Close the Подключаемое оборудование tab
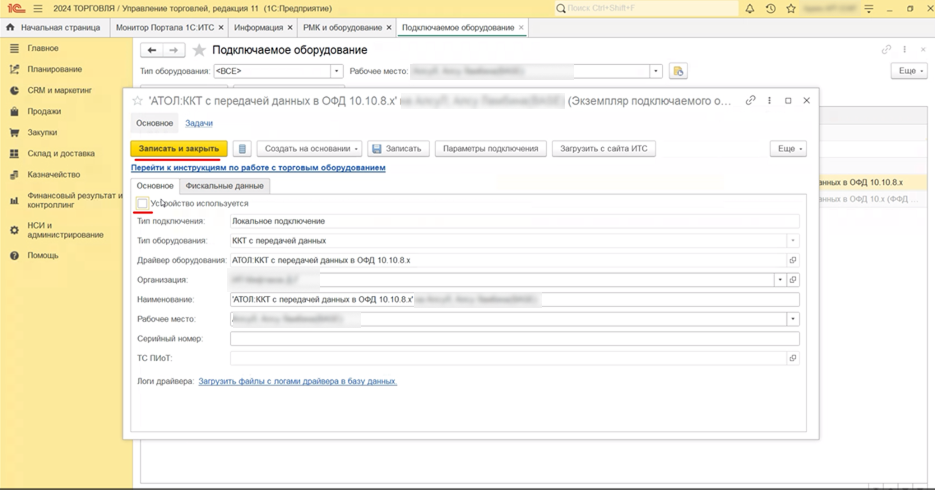Image resolution: width=935 pixels, height=490 pixels. 521,27
